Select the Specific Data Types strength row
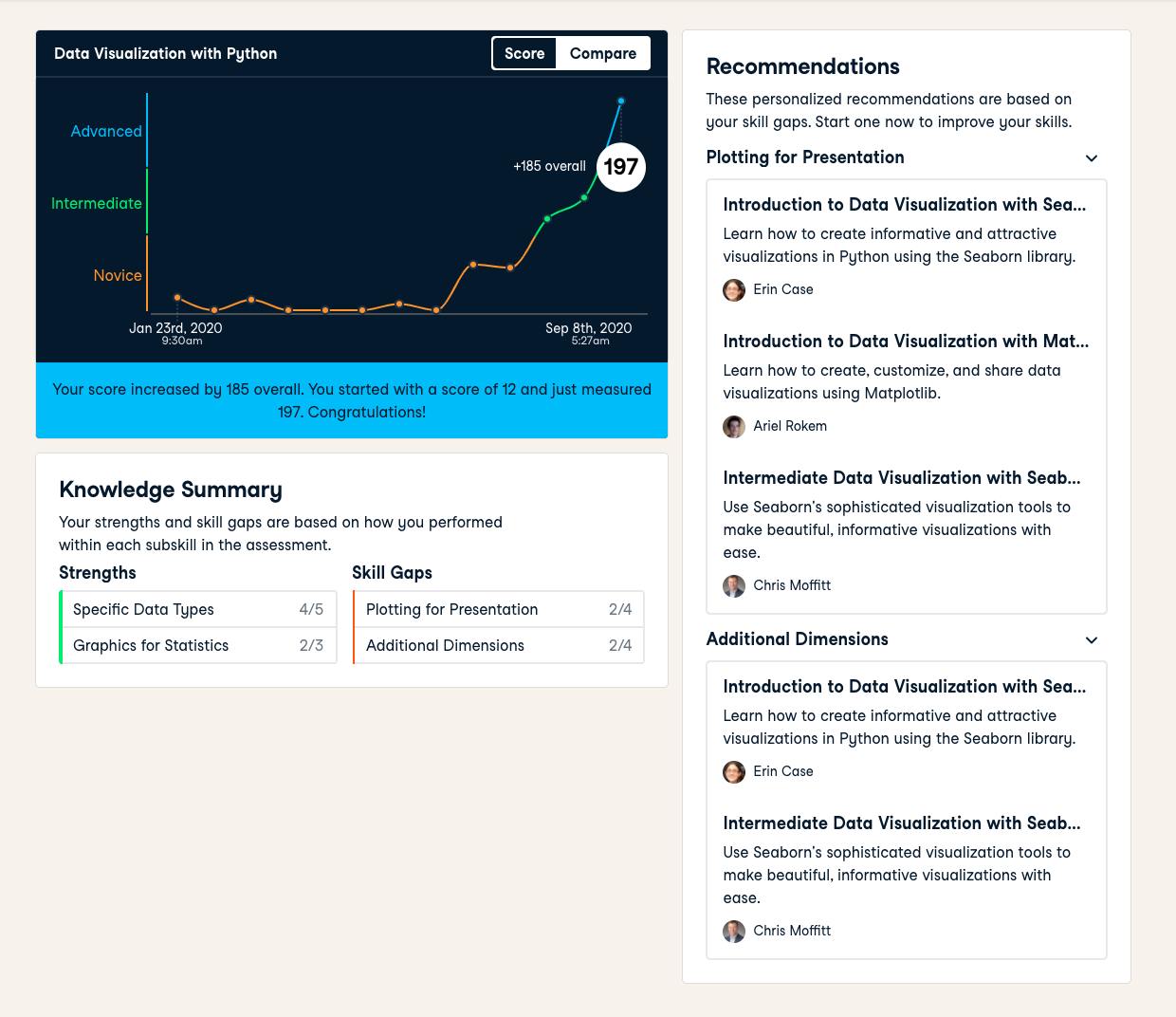Screen dimensions: 1176x1017 tap(198, 609)
